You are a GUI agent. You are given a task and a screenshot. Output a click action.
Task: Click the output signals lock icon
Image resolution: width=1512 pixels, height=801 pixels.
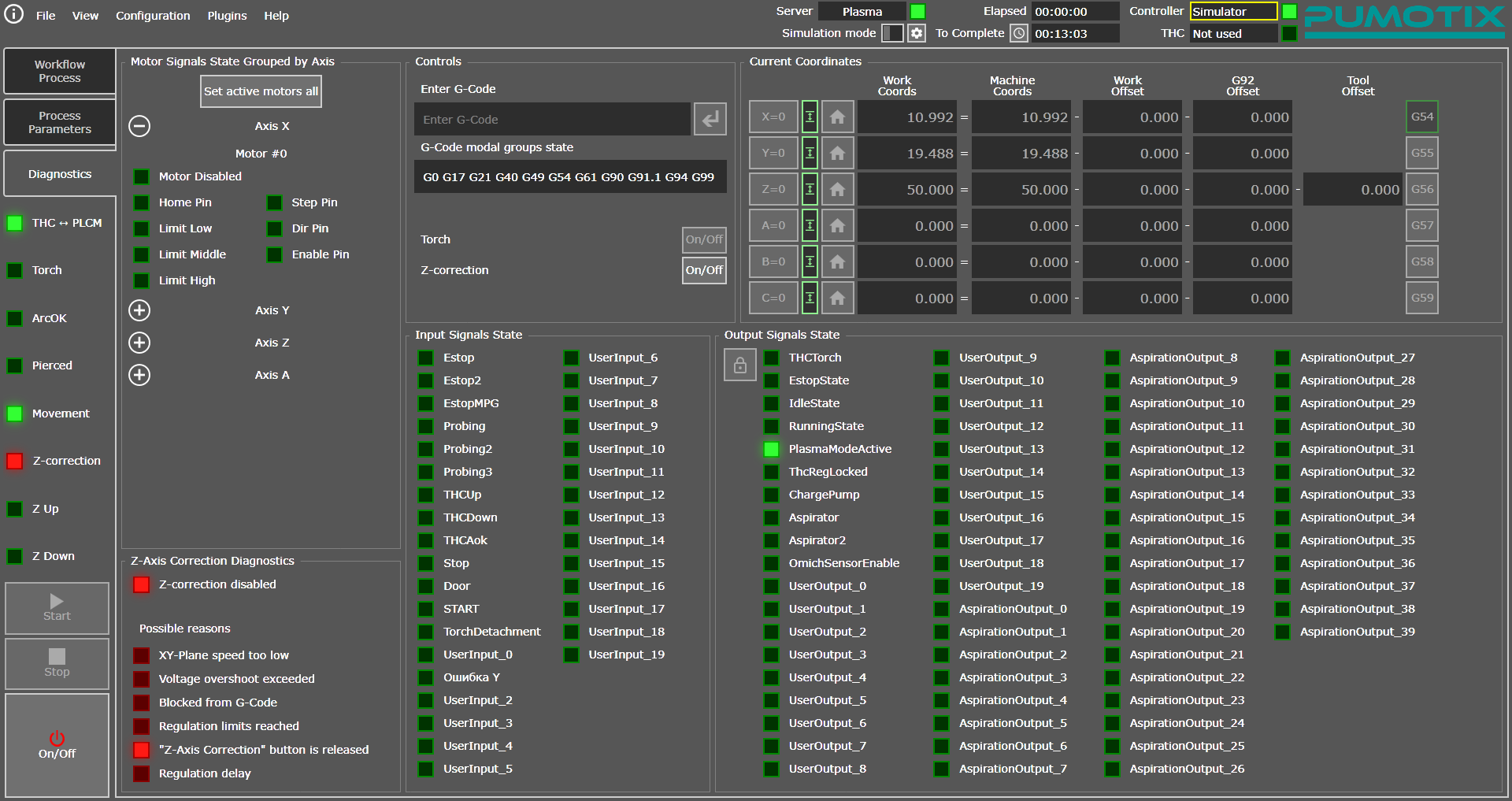739,365
